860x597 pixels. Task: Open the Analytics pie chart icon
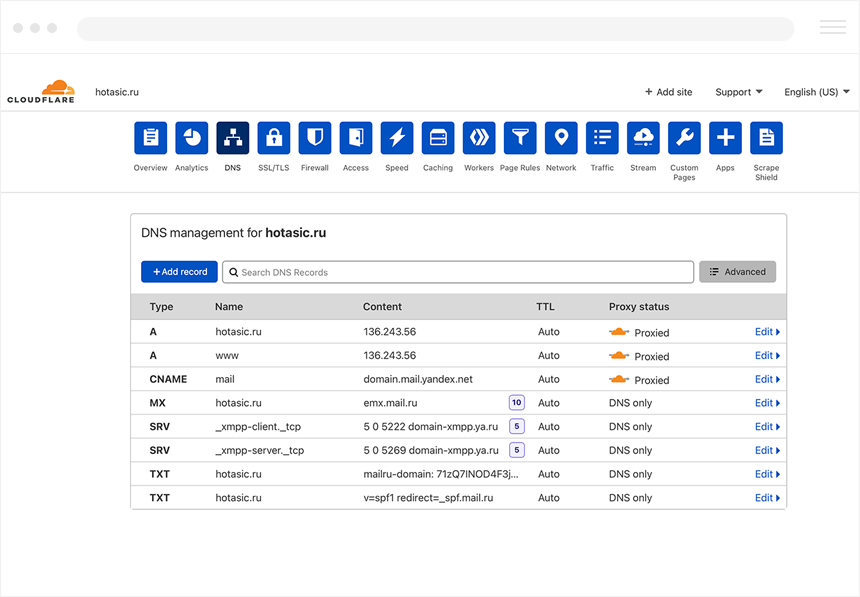pos(191,138)
